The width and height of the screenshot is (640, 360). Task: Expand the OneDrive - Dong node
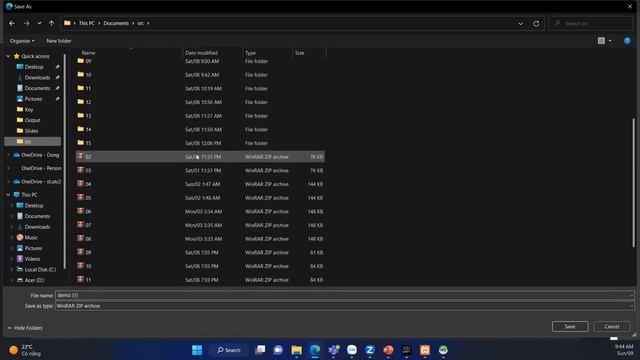[x=9, y=155]
